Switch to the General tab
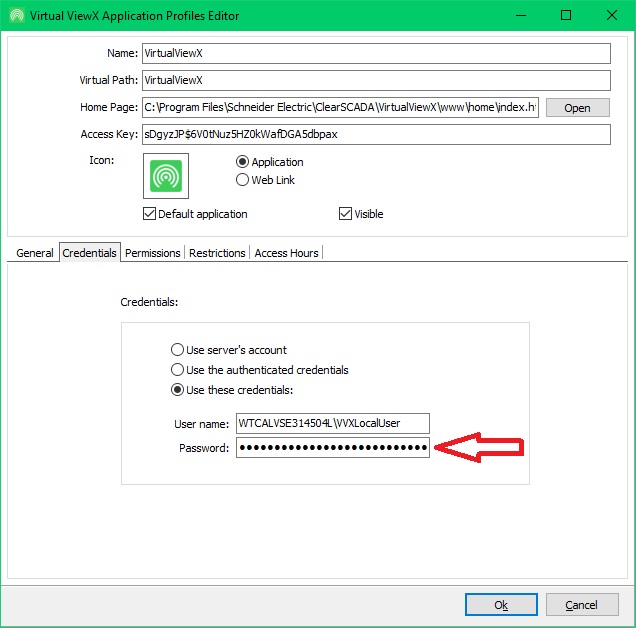This screenshot has width=636, height=628. tap(34, 253)
